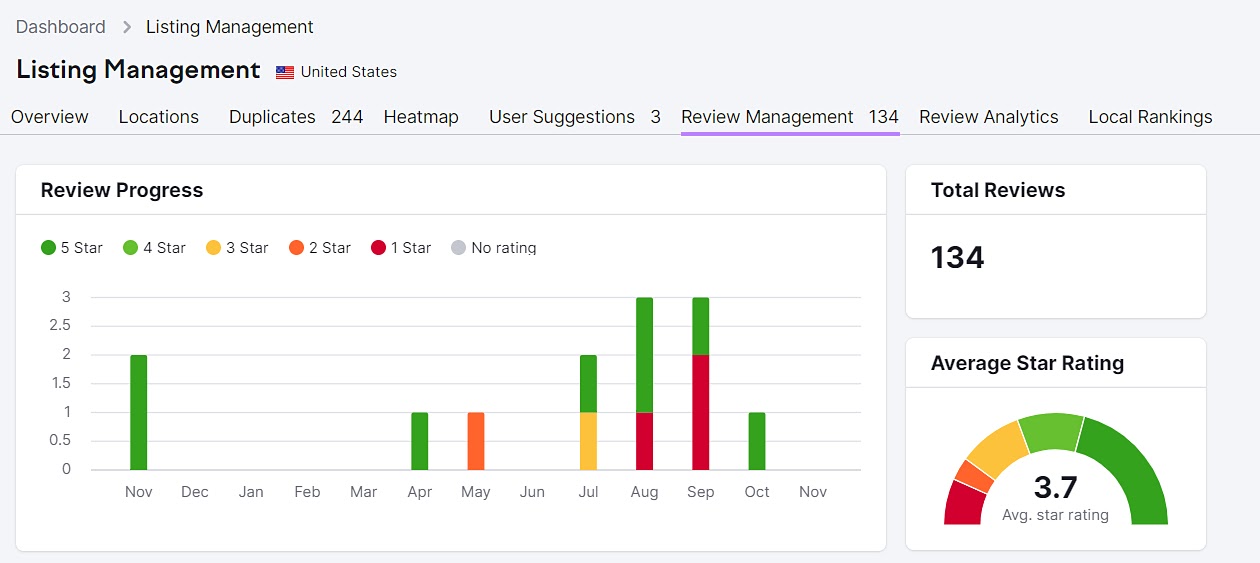Click the Aug red 1-star segment
This screenshot has width=1260, height=563.
tap(645, 441)
